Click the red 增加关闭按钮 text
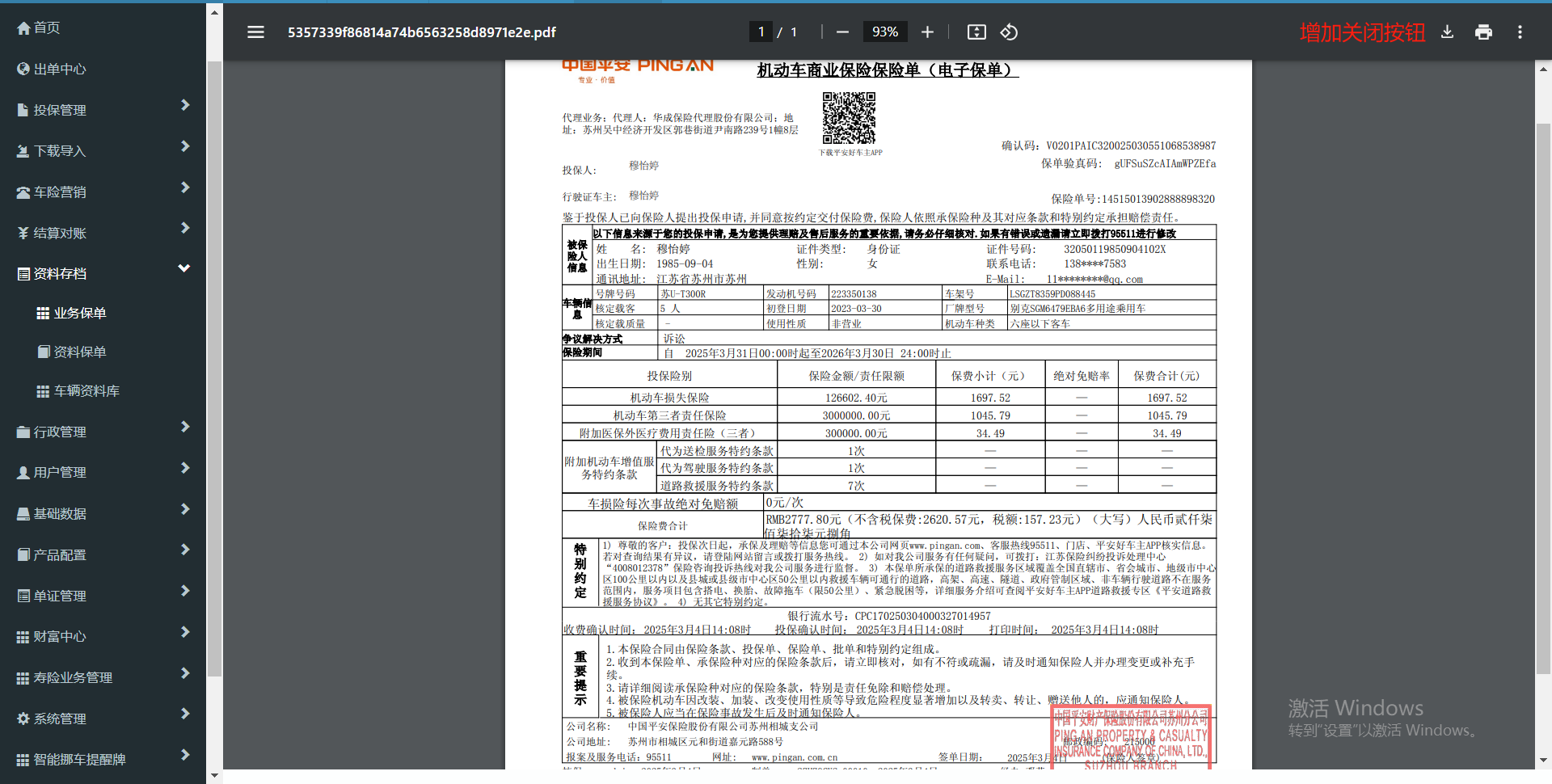This screenshot has height=784, width=1552. [x=1362, y=32]
